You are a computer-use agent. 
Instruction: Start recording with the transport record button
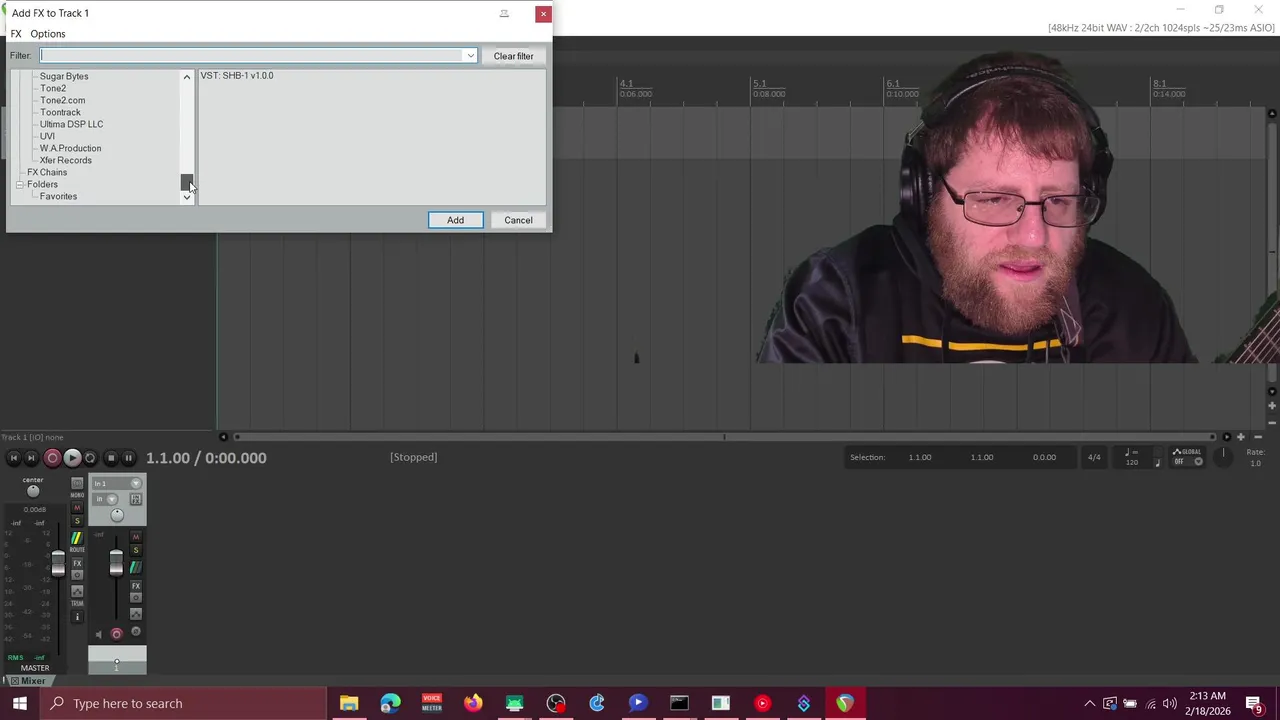click(x=52, y=458)
